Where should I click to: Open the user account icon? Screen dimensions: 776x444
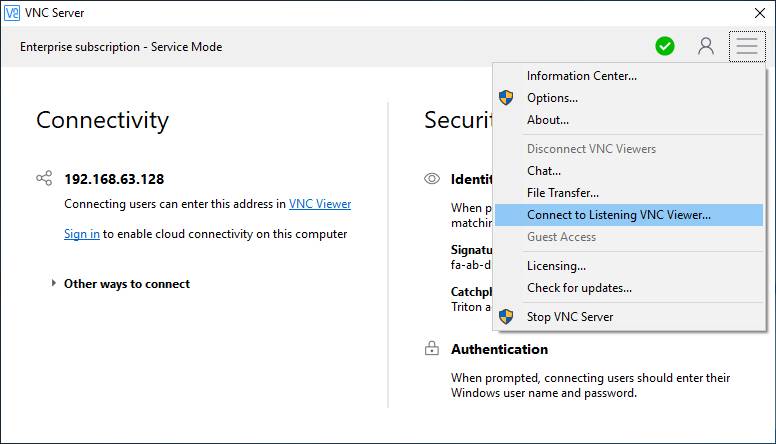pyautogui.click(x=706, y=46)
